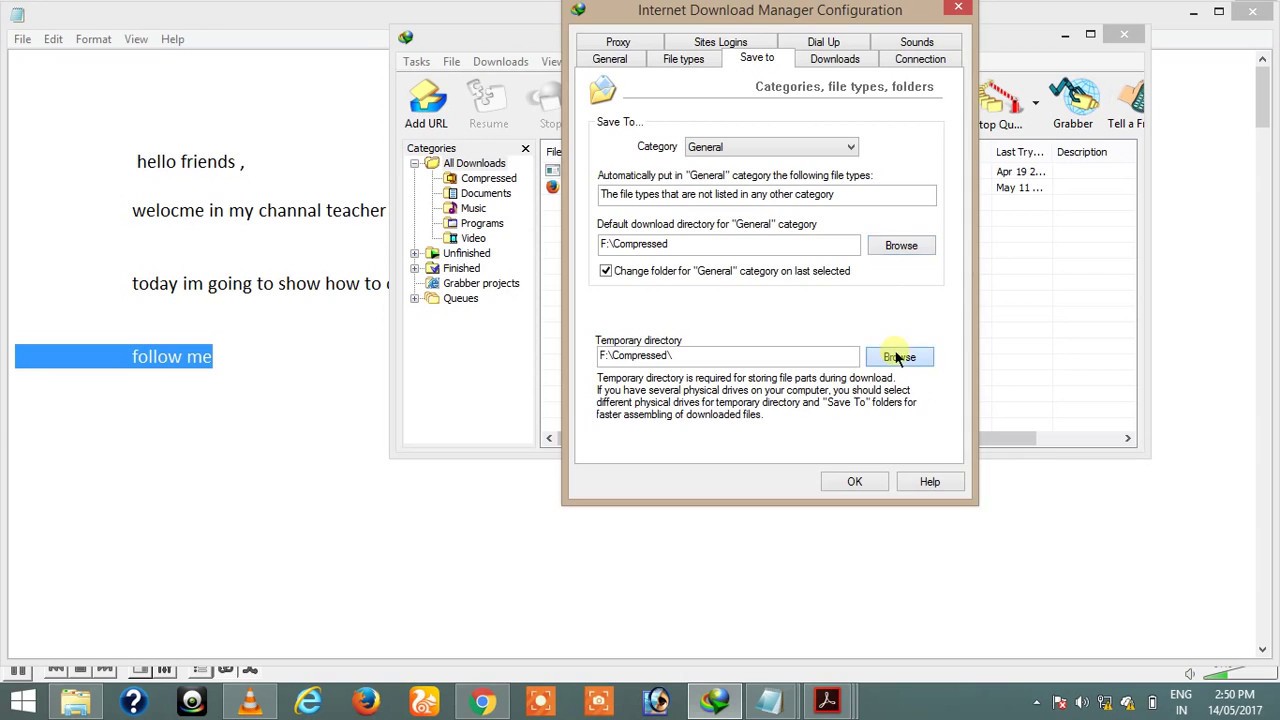
Task: Select the Music category folder
Action: click(x=465, y=208)
